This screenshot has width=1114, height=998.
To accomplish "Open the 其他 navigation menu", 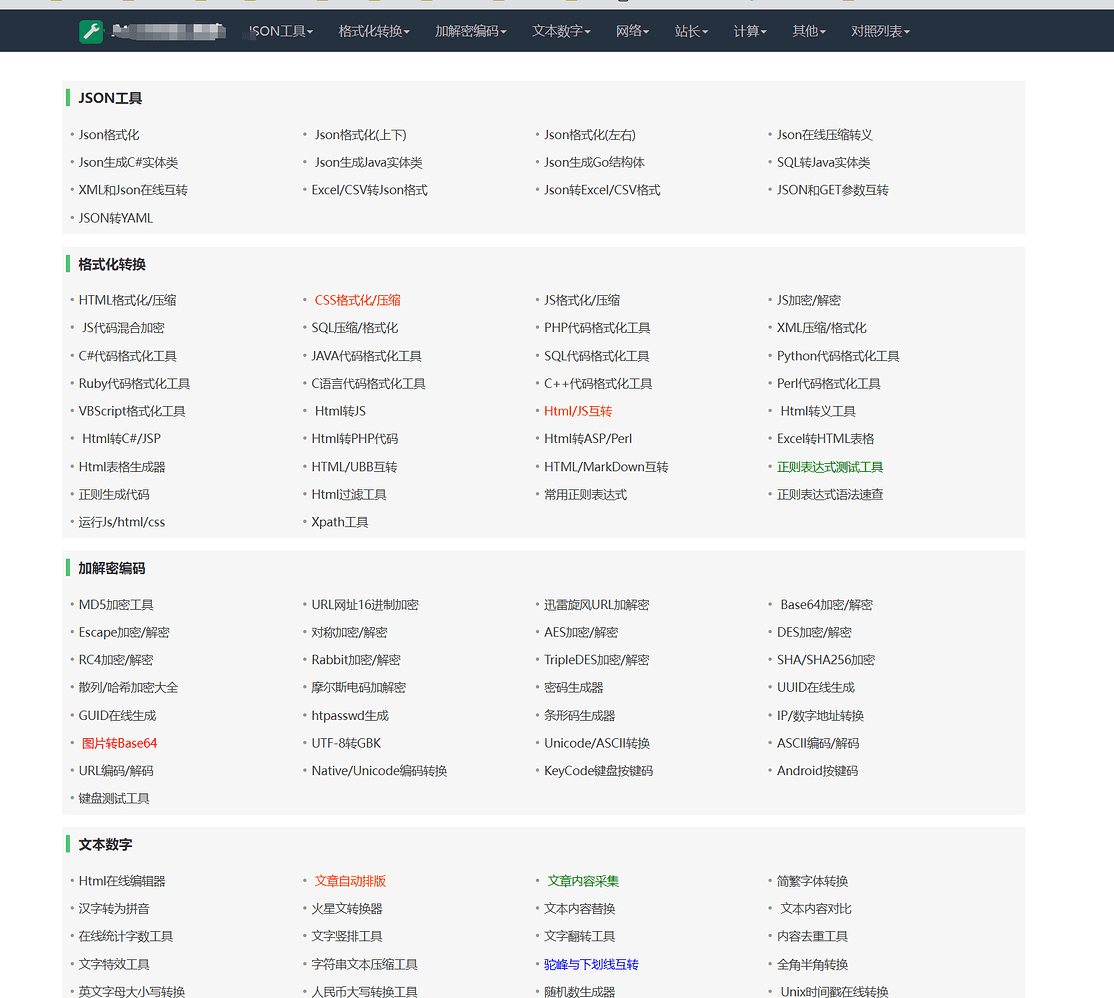I will pyautogui.click(x=809, y=32).
